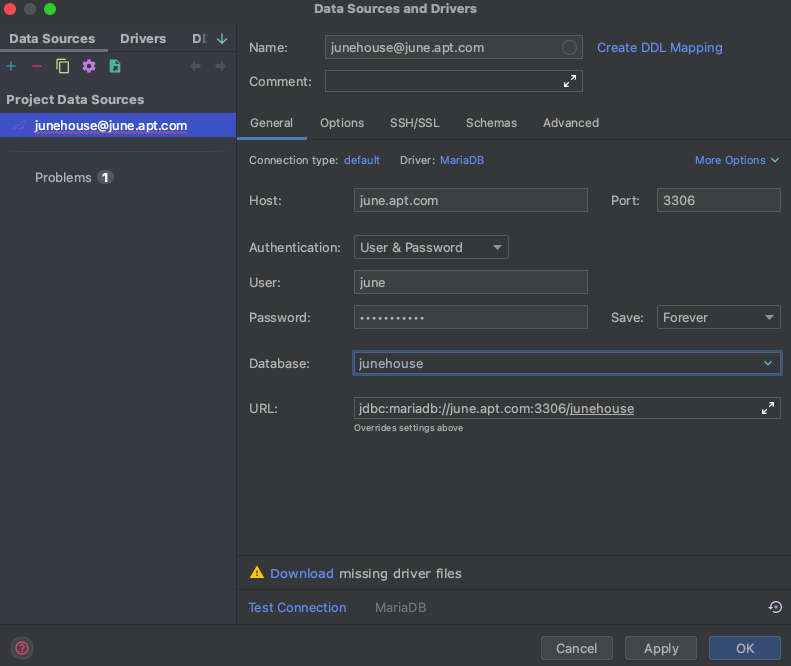Click the OK button
This screenshot has height=666, width=791.
coord(745,648)
